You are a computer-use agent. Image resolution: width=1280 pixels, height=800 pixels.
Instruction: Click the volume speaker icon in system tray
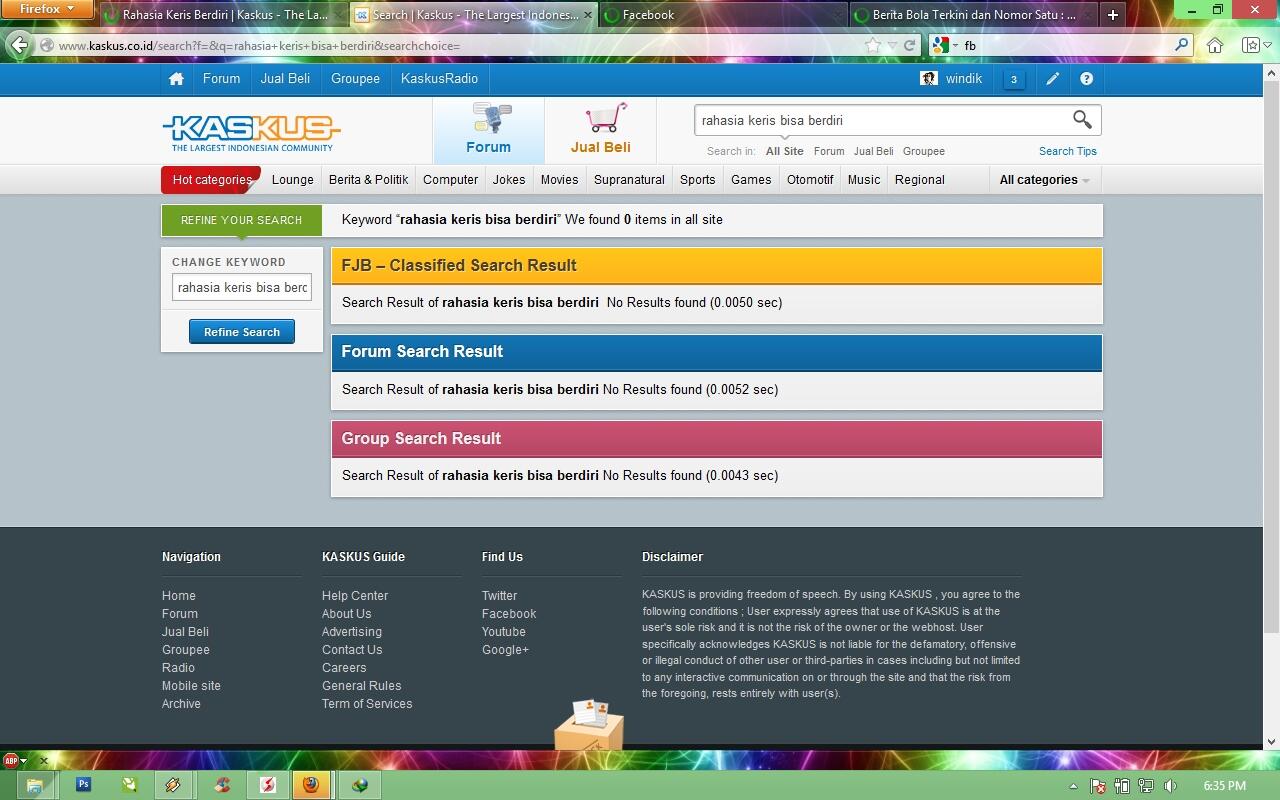[x=1170, y=786]
